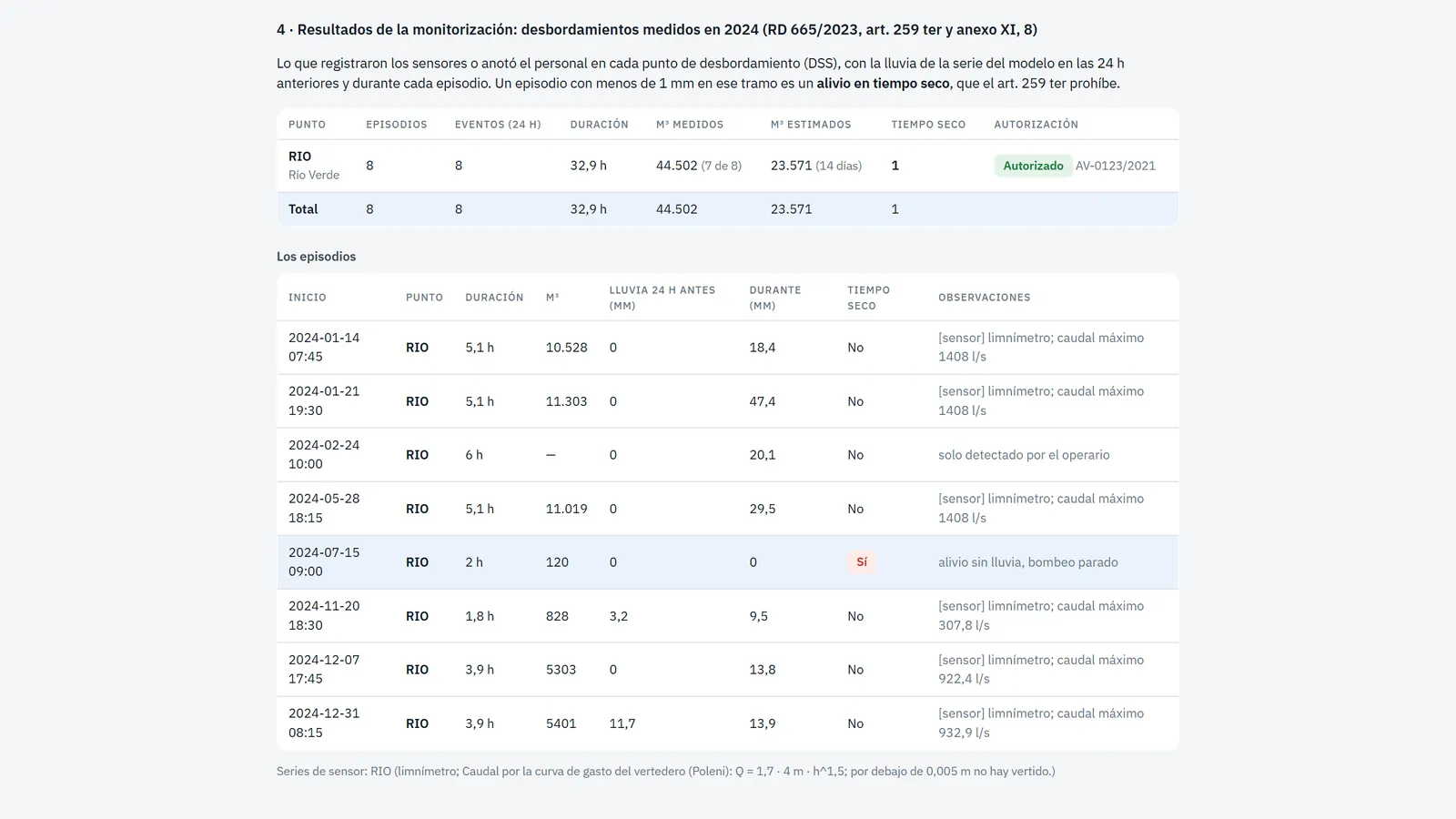Click rain value 18,4 in January 14 episode
1456x819 pixels.
tap(763, 348)
